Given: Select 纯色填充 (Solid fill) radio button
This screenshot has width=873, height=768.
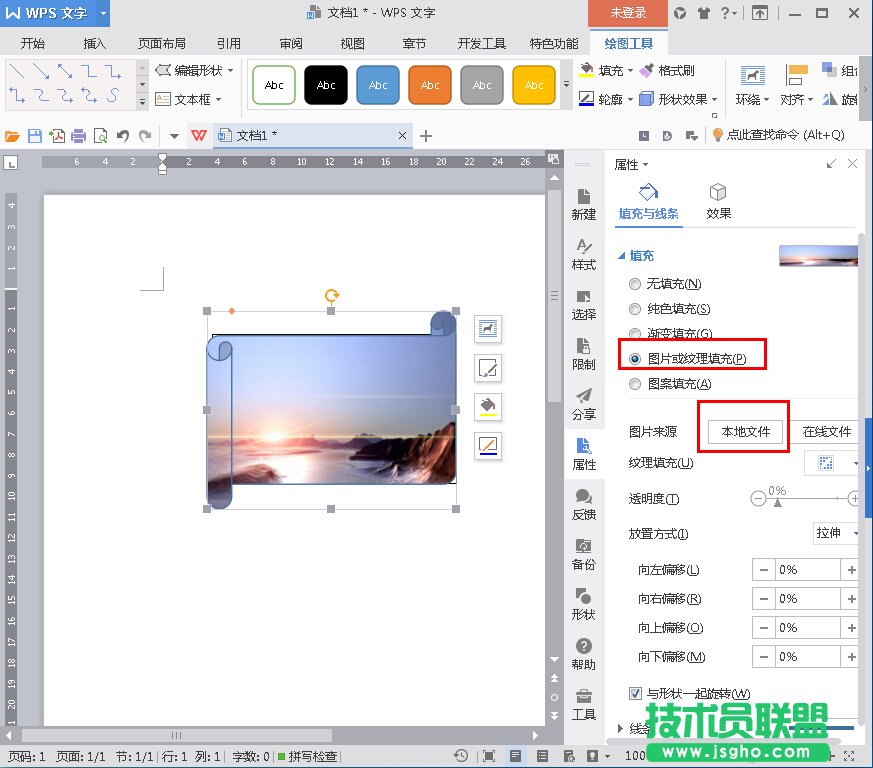Looking at the screenshot, I should 635,310.
